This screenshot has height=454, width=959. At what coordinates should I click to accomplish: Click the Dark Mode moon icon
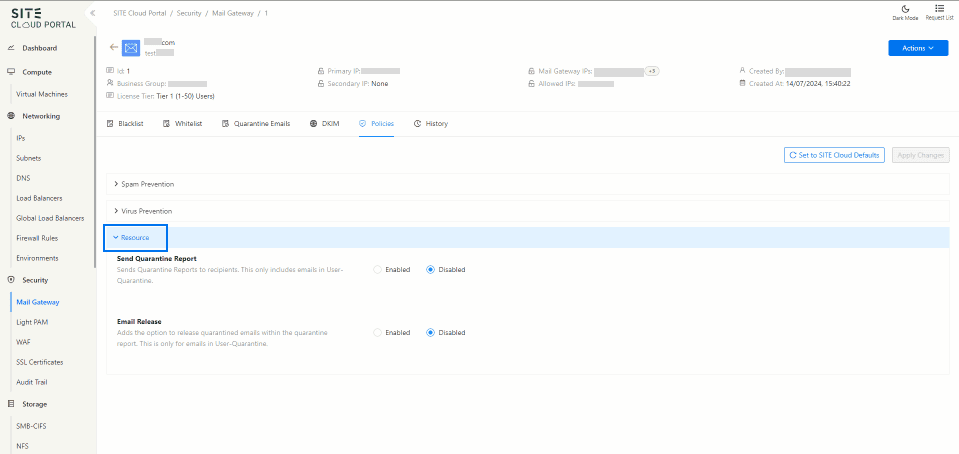point(905,8)
